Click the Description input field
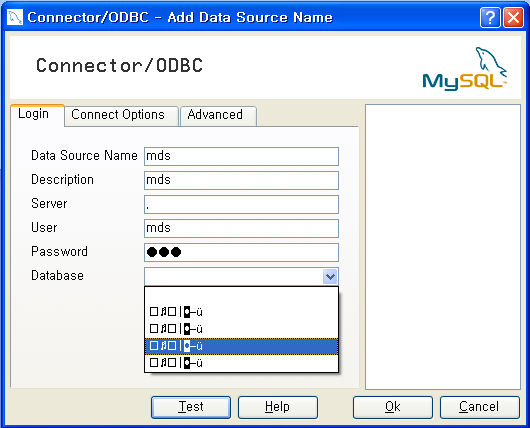Viewport: 530px width, 428px height. pos(241,180)
